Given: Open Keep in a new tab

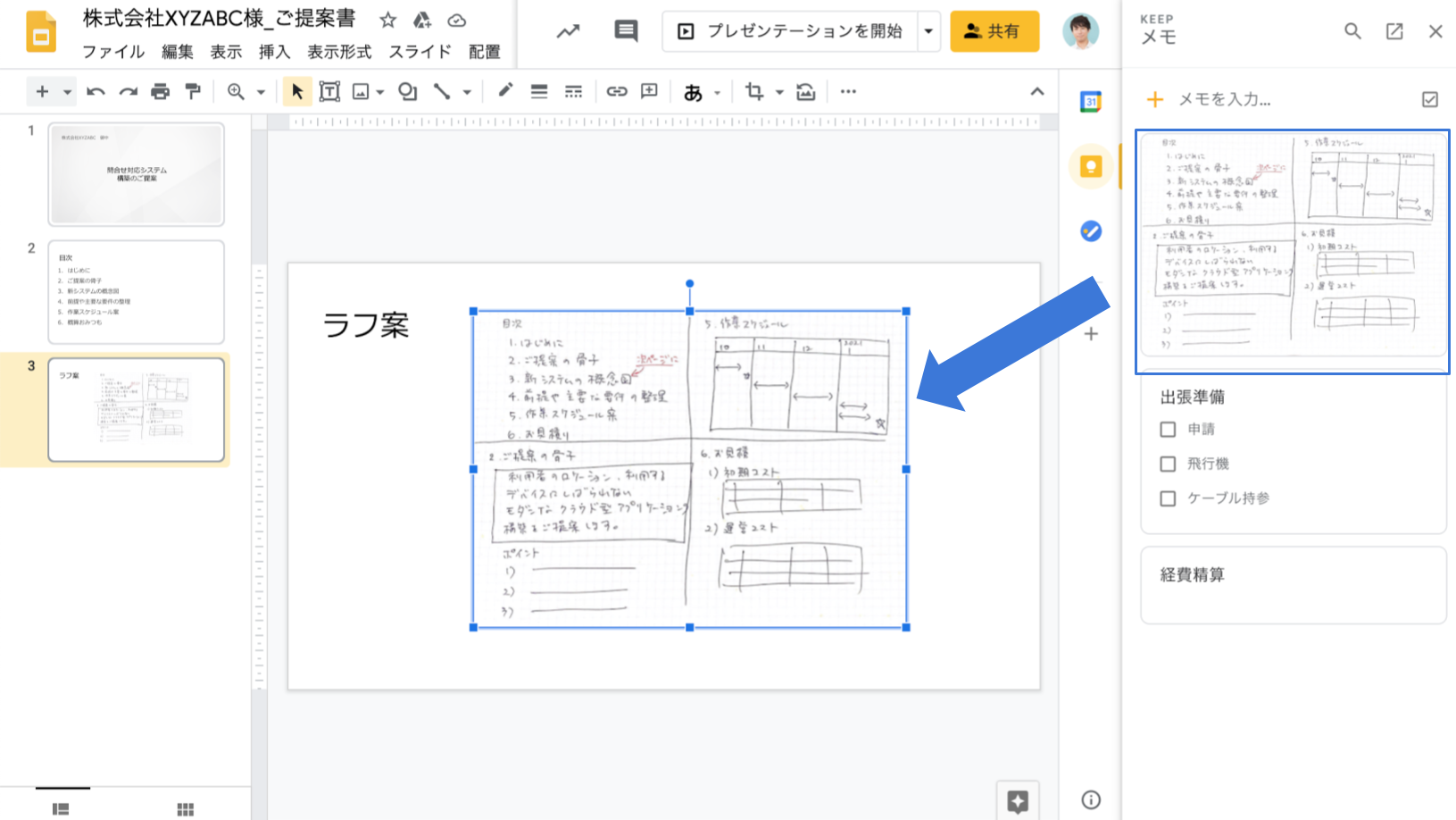Looking at the screenshot, I should (x=1394, y=31).
